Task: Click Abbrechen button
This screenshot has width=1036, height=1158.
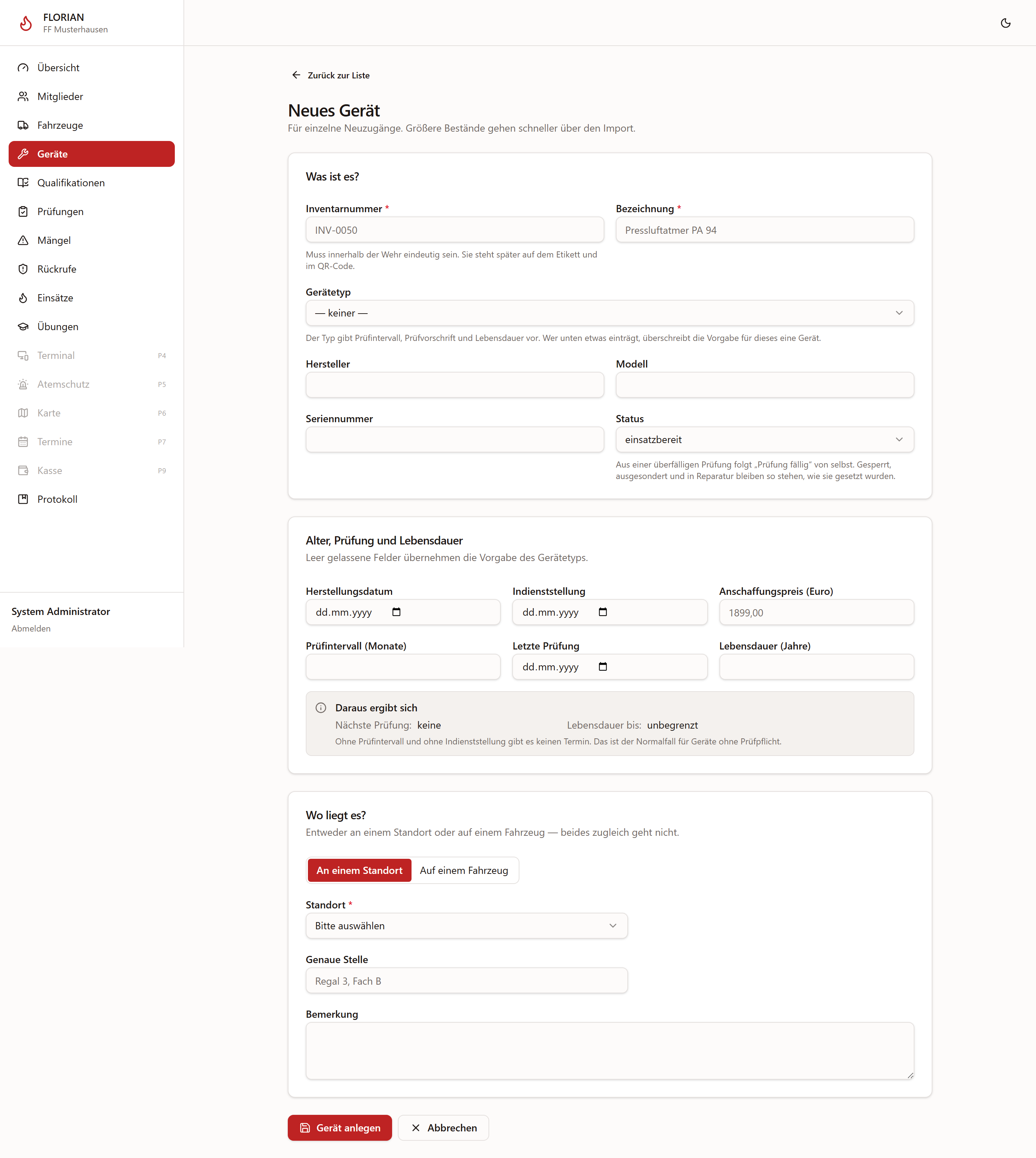Action: [444, 1127]
